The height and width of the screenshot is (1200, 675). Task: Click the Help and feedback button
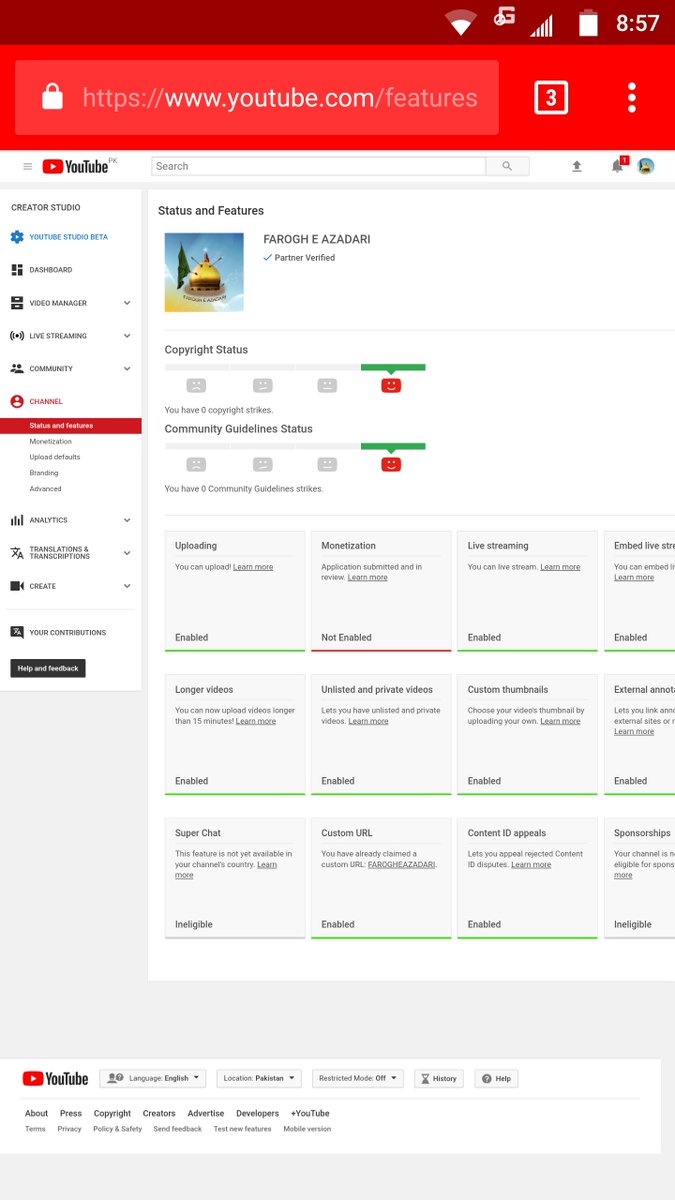48,668
